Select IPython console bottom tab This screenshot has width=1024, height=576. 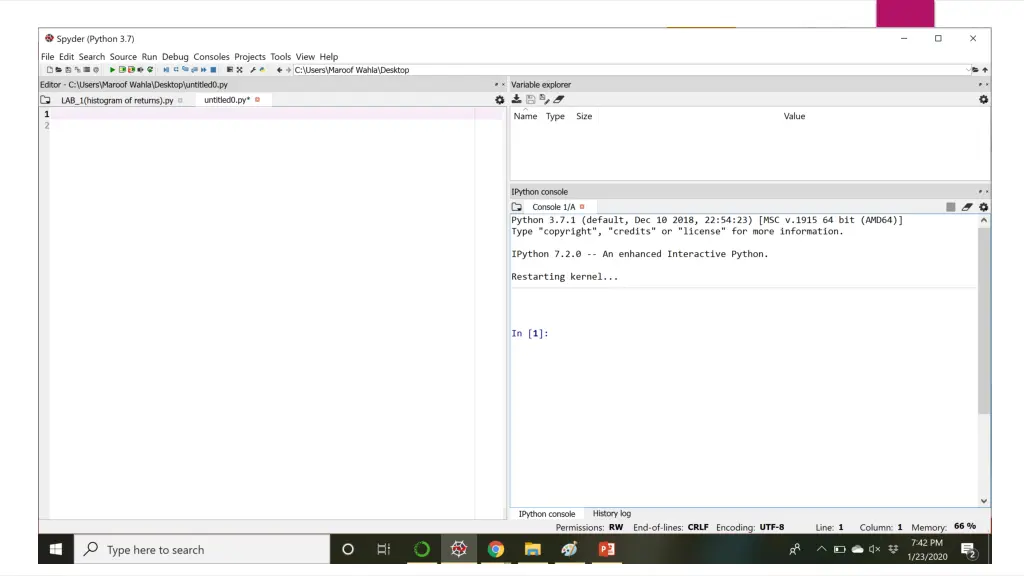(x=547, y=514)
